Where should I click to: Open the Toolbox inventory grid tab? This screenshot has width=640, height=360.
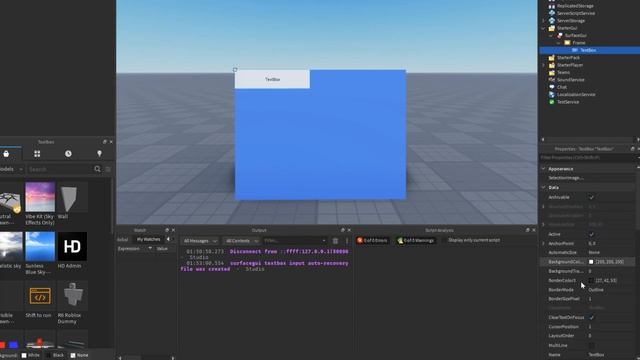(x=37, y=154)
